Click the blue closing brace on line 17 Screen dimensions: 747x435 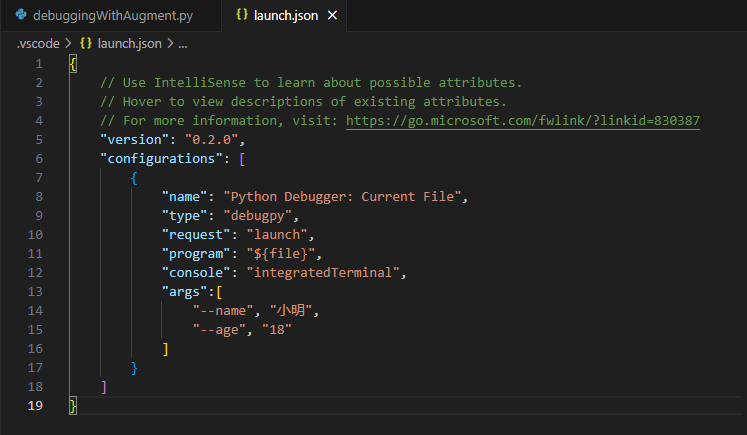click(x=134, y=368)
